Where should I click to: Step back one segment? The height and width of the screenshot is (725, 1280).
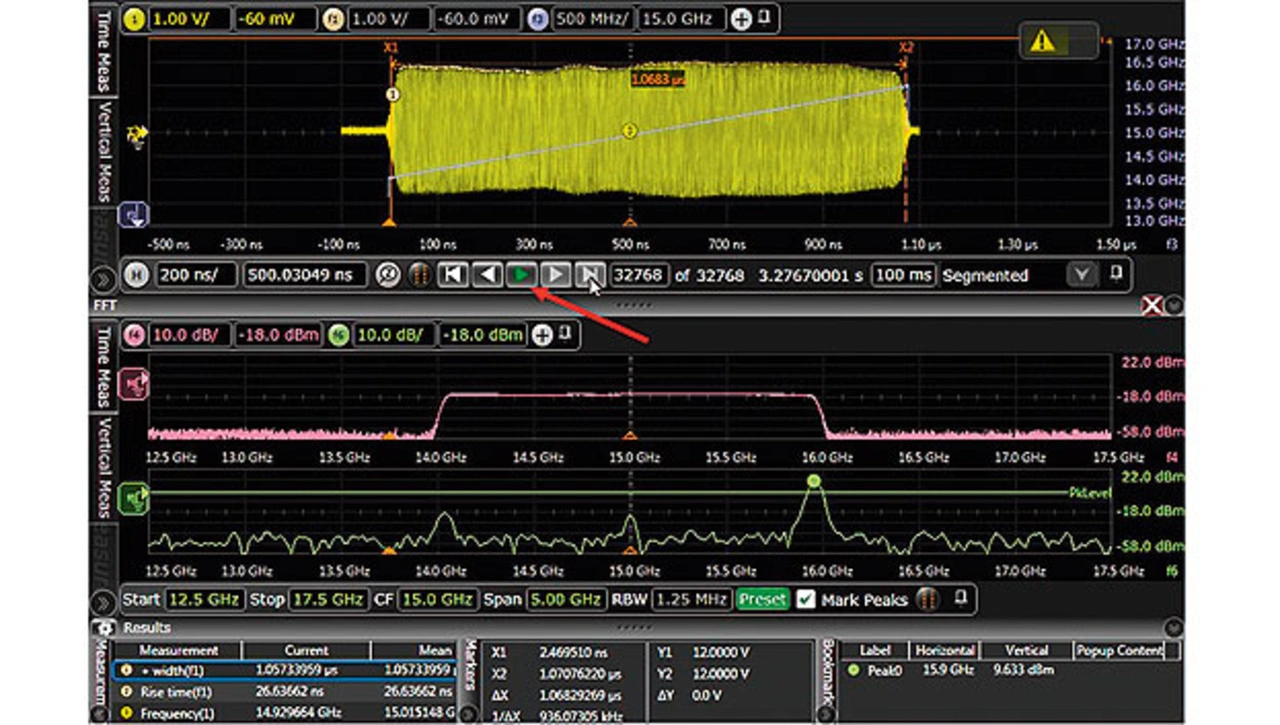[487, 274]
